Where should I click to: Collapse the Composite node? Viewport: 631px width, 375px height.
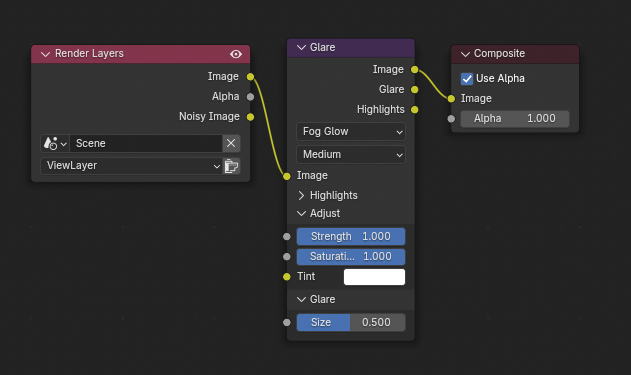tap(466, 54)
